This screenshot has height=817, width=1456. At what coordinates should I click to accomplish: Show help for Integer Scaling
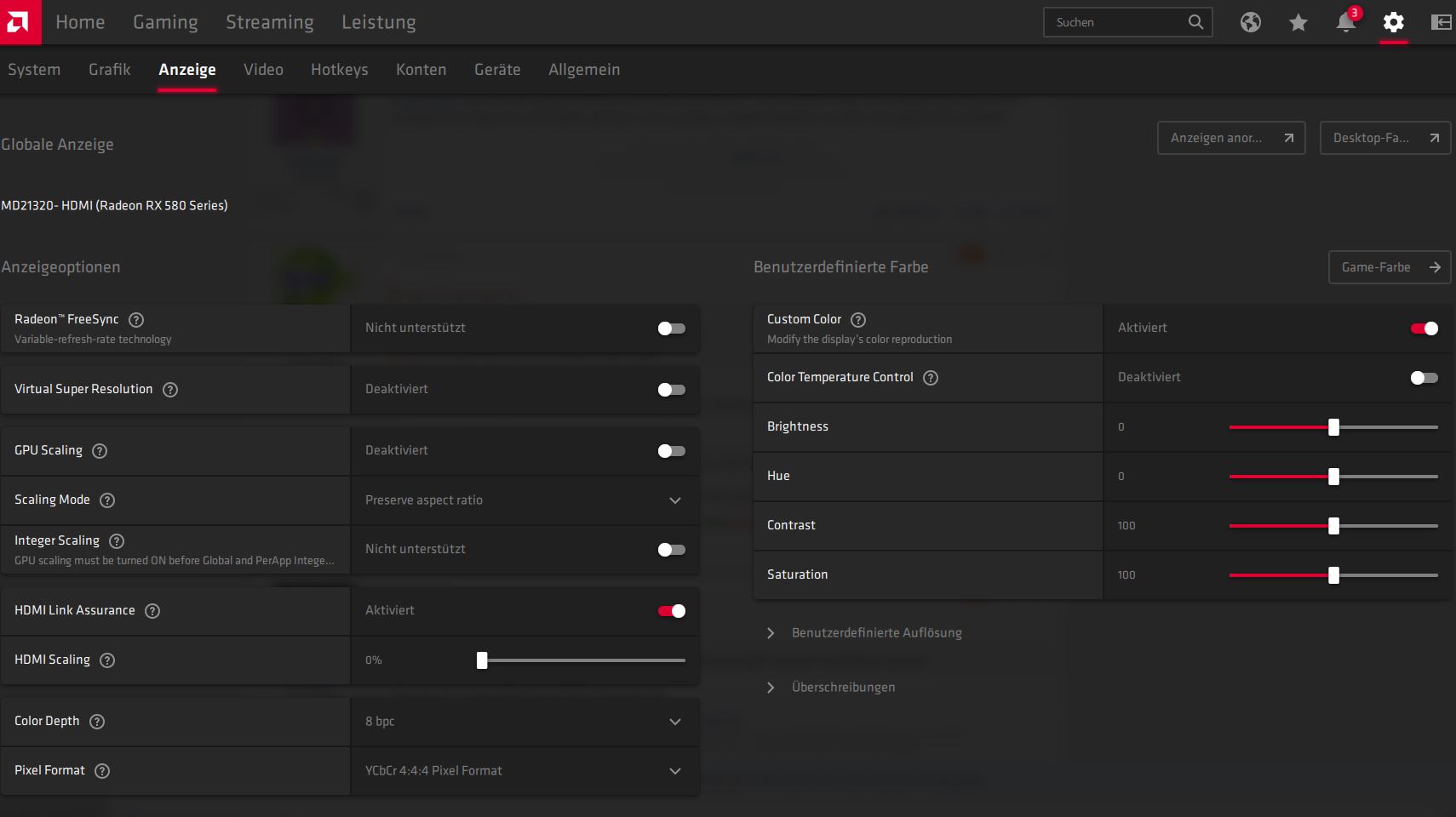pyautogui.click(x=117, y=541)
